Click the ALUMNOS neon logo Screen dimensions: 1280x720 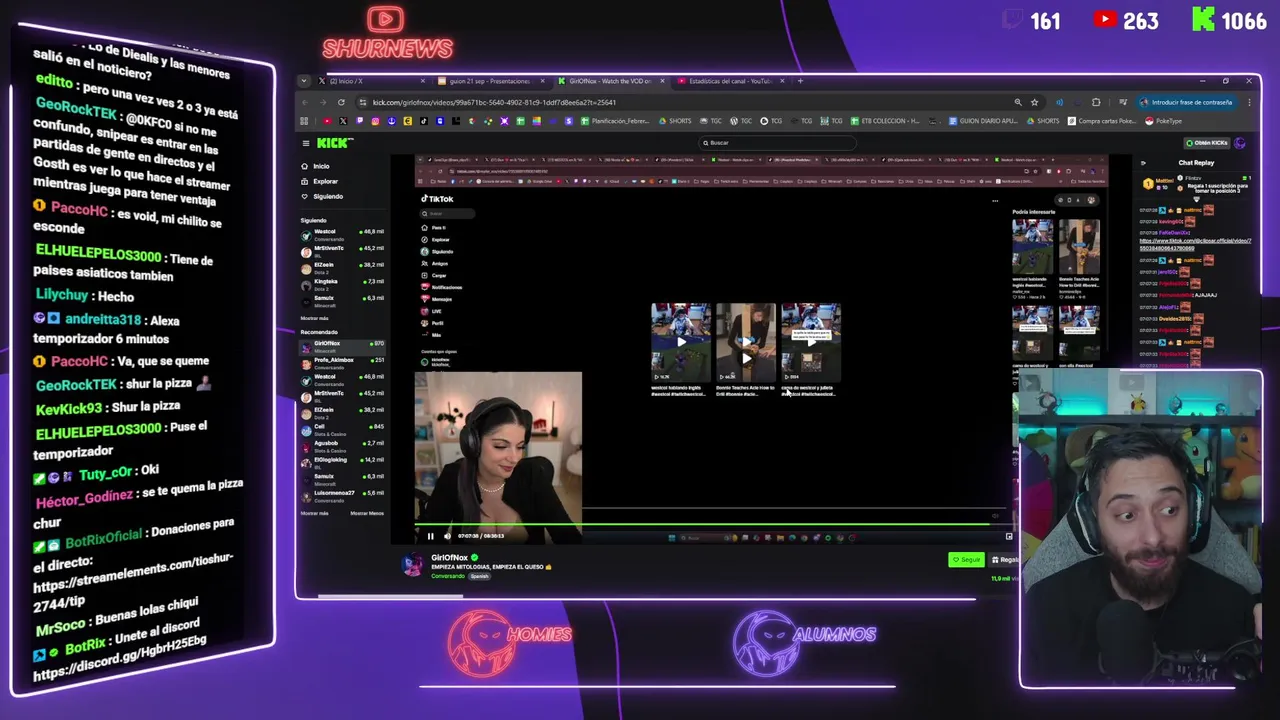(x=805, y=642)
